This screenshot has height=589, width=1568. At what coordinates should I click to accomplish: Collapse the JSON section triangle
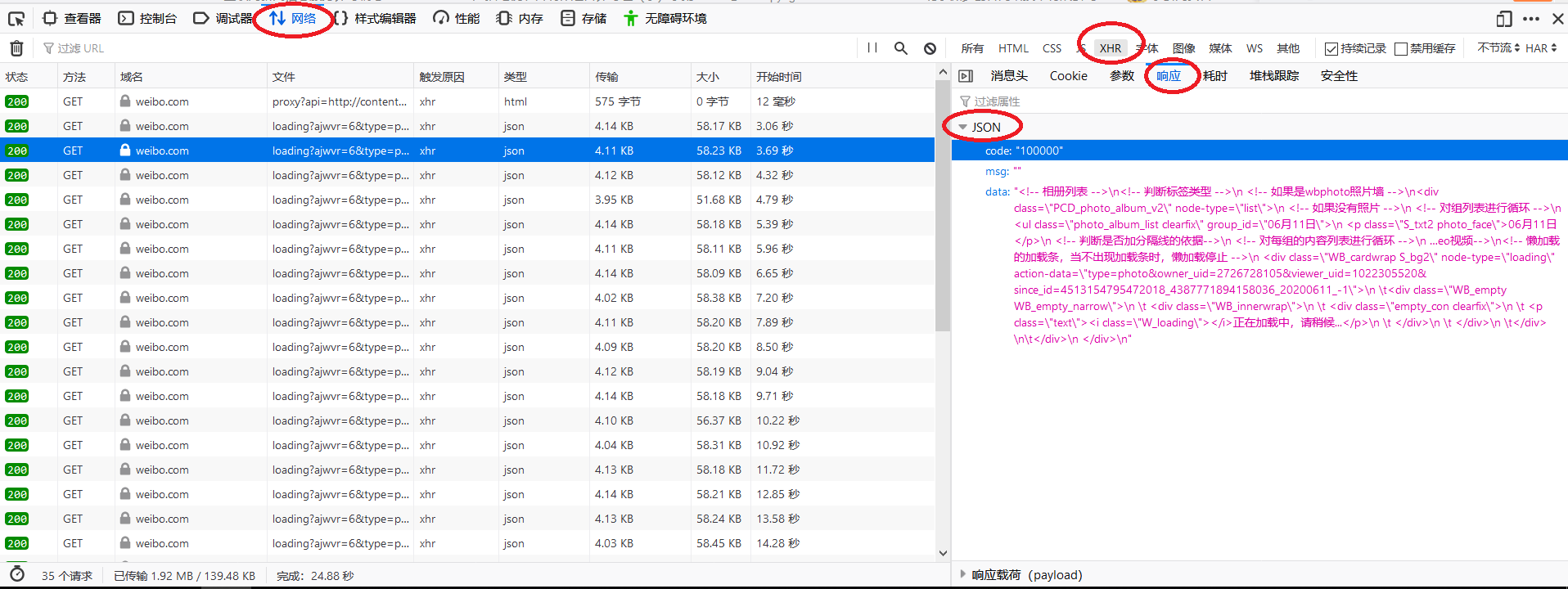click(963, 127)
